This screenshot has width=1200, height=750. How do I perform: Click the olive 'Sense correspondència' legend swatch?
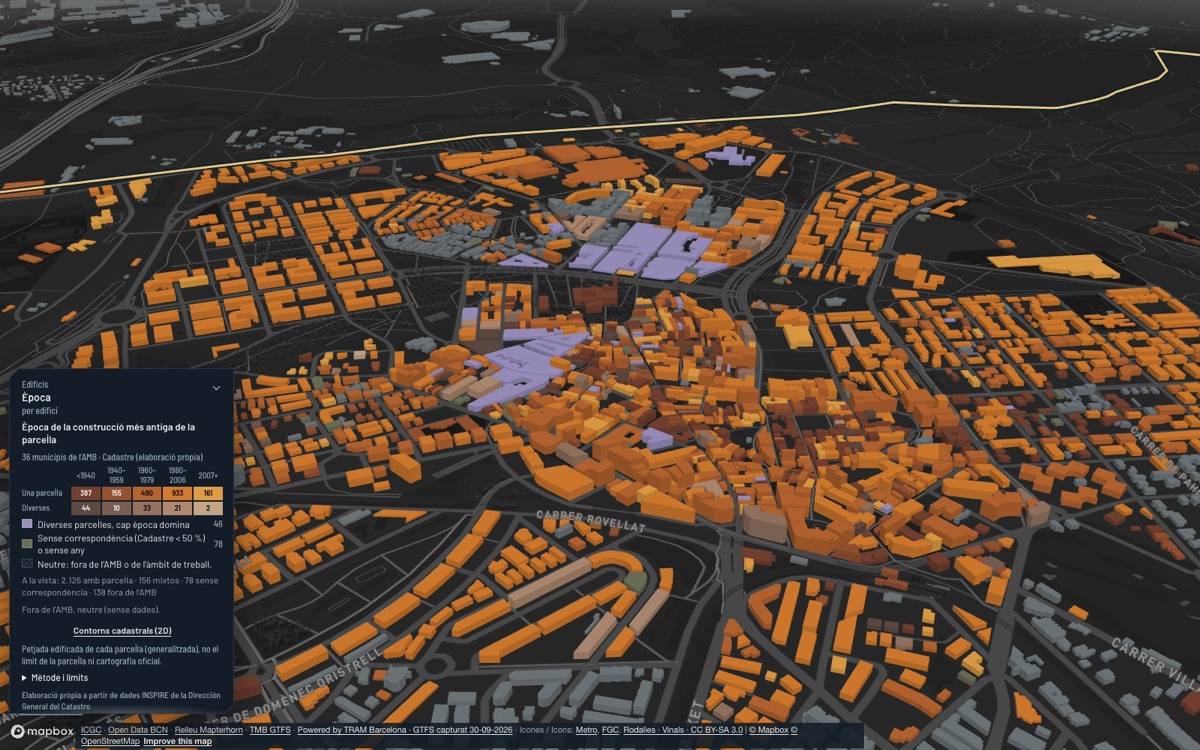27,543
